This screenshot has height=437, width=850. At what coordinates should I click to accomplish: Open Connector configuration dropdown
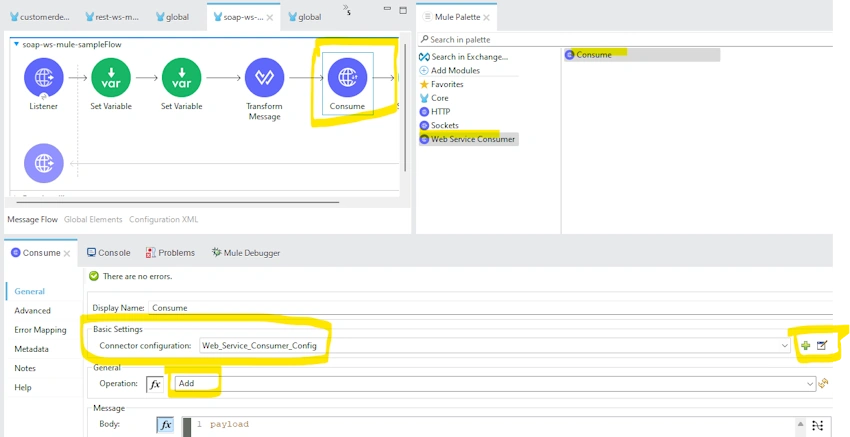coord(784,345)
